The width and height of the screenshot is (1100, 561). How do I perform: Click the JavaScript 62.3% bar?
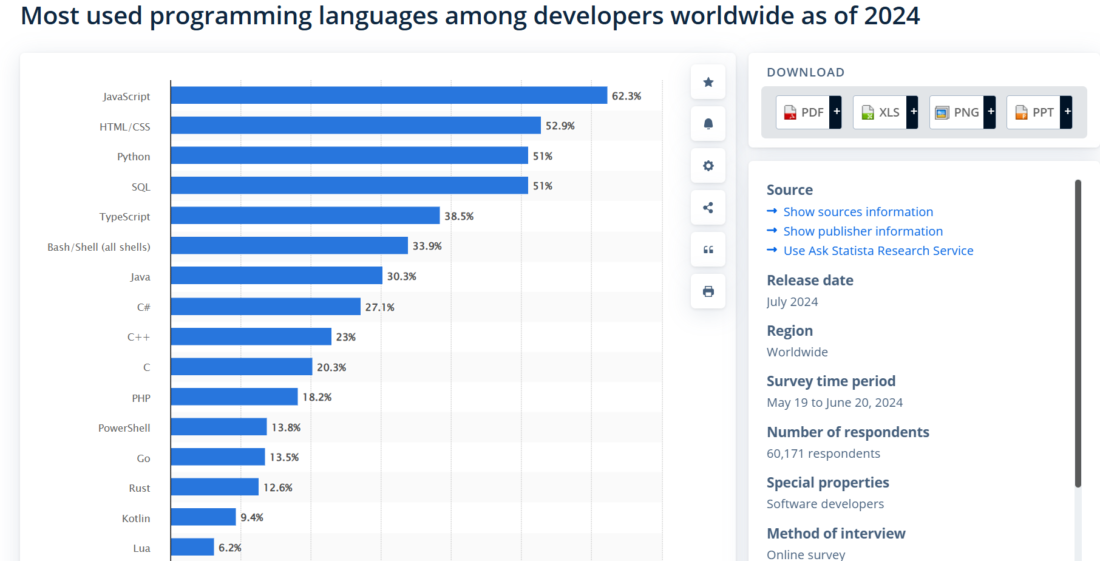tap(388, 96)
